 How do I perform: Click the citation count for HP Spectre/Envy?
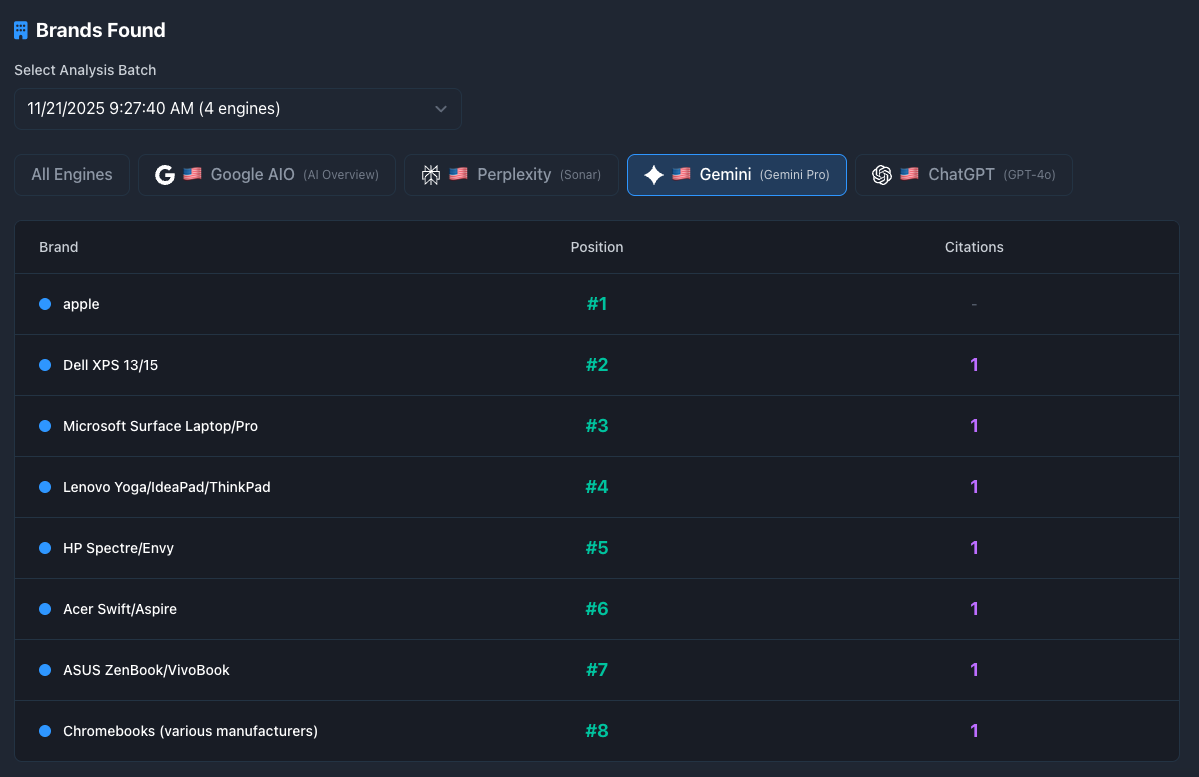point(974,548)
